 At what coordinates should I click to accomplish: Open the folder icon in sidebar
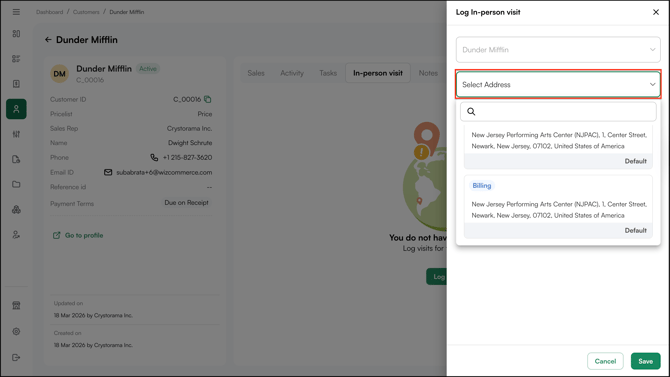point(16,184)
